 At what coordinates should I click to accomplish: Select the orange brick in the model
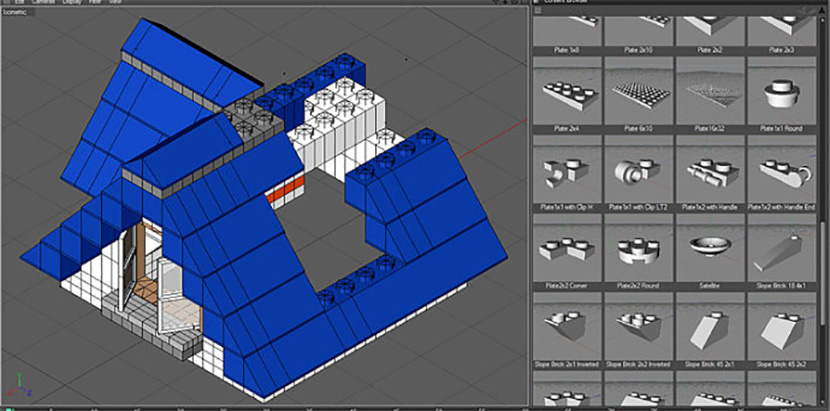tap(285, 191)
